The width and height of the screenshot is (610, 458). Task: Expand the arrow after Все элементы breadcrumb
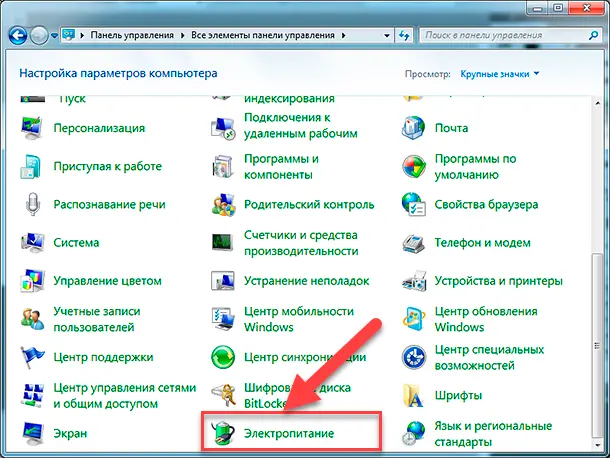(x=344, y=35)
